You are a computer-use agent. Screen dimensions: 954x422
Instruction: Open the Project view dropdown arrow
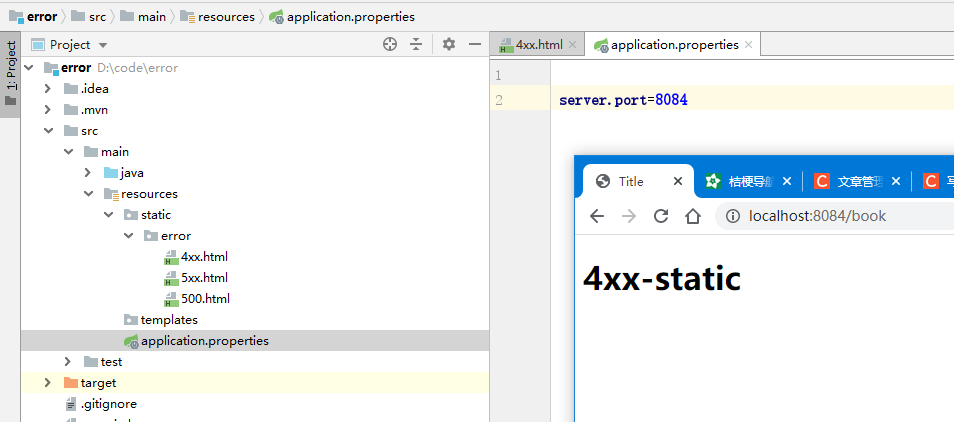point(102,45)
